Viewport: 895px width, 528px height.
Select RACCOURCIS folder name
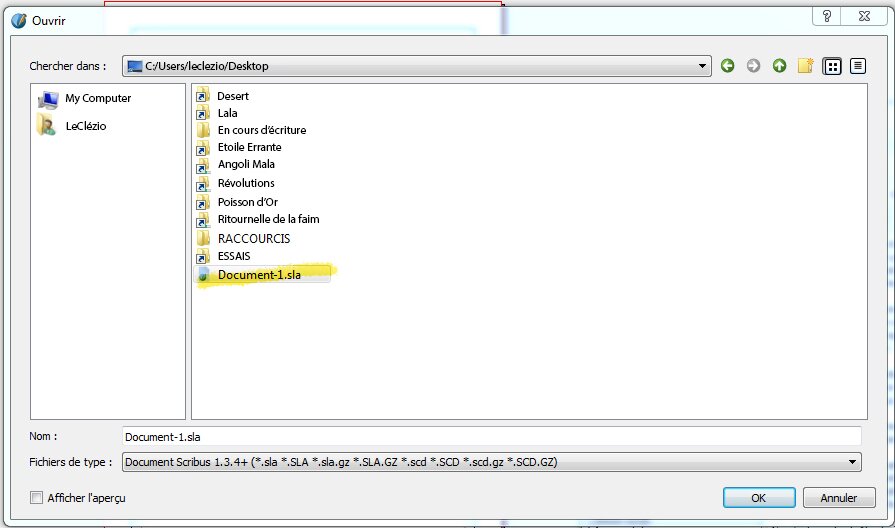(254, 239)
